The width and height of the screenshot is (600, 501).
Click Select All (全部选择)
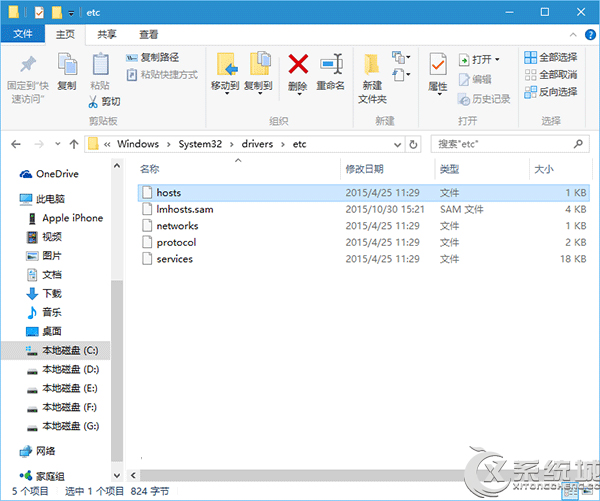pyautogui.click(x=551, y=57)
